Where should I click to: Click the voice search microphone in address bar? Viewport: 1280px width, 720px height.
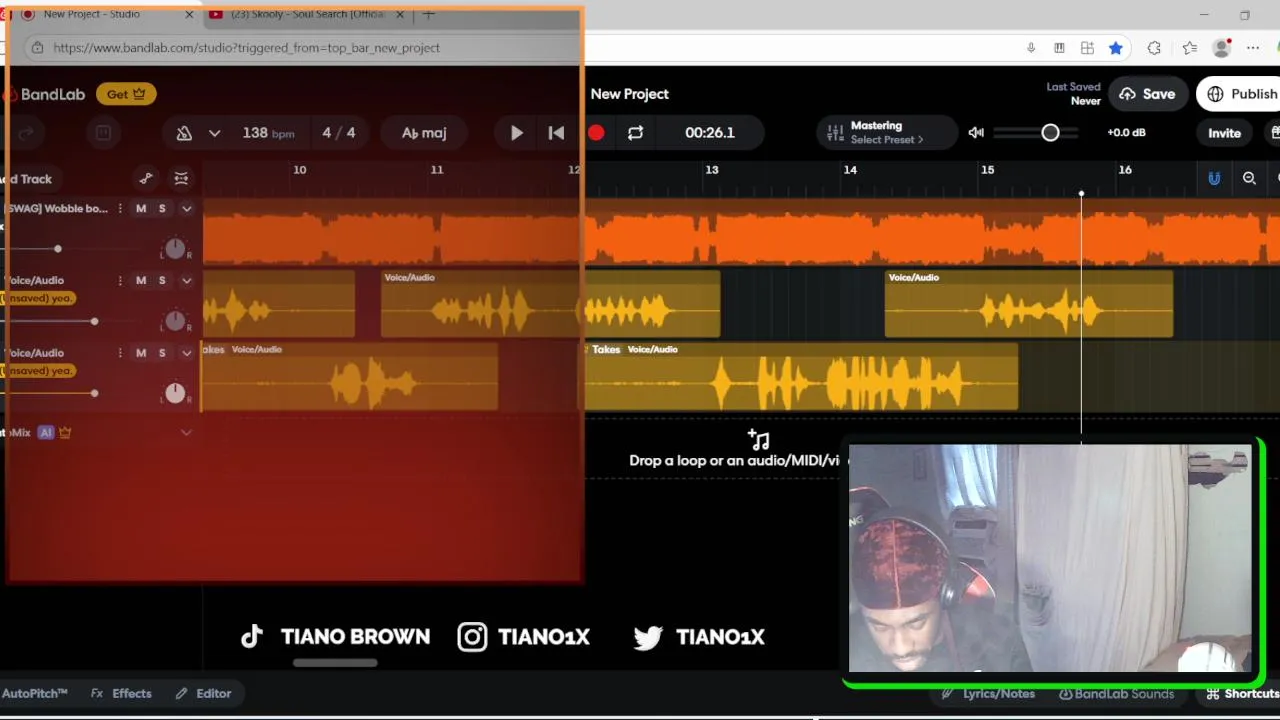coord(1031,48)
